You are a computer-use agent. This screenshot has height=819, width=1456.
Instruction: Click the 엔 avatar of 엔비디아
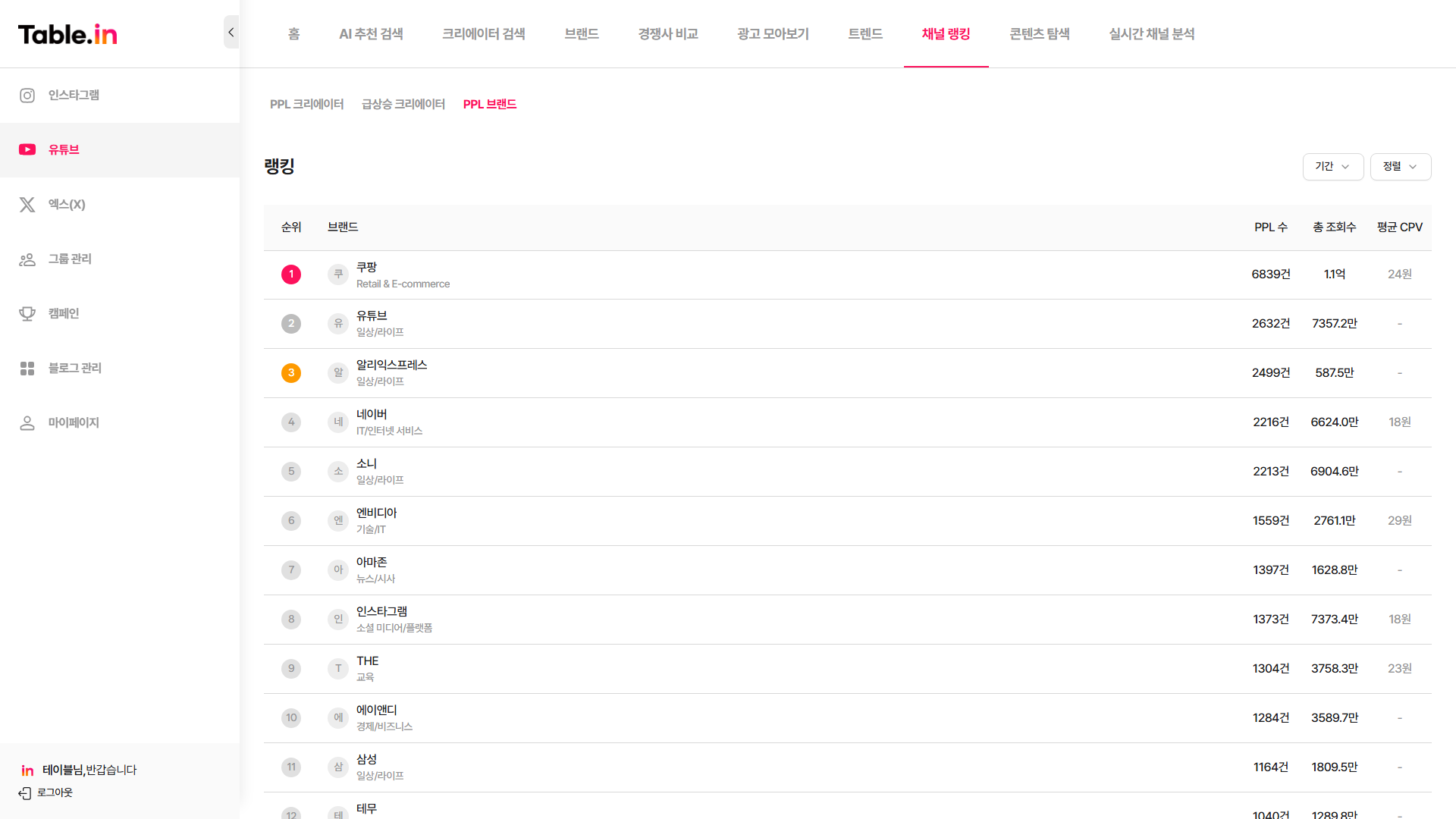click(338, 521)
